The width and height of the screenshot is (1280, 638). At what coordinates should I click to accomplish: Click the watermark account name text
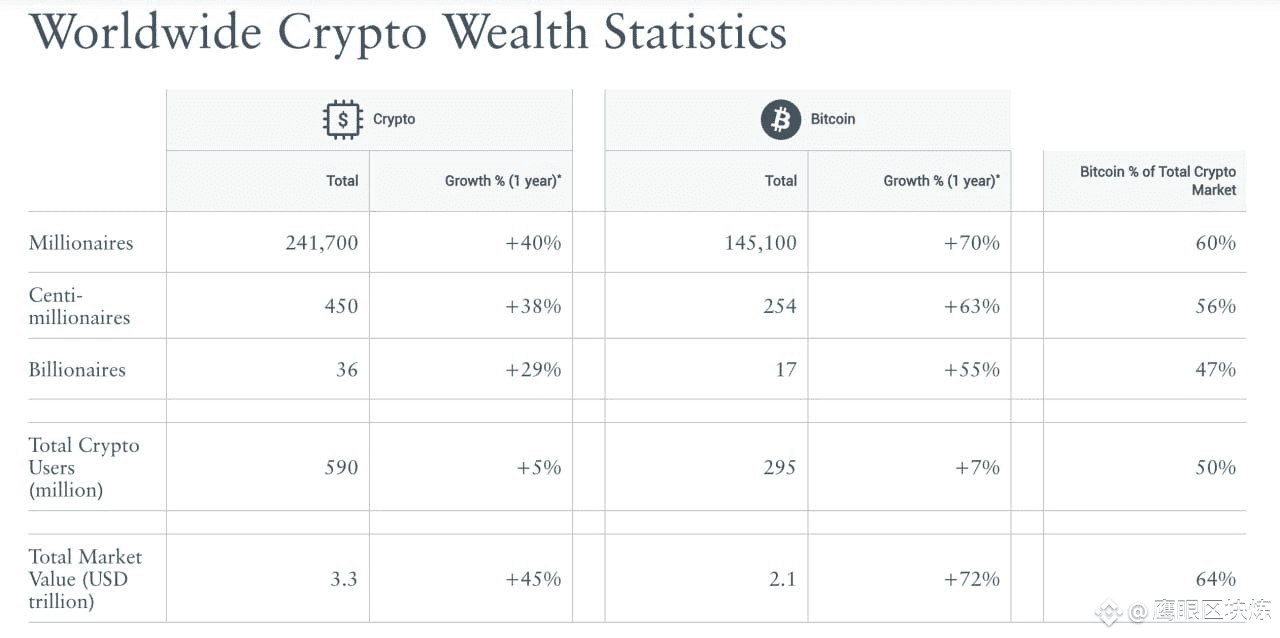tap(1201, 611)
